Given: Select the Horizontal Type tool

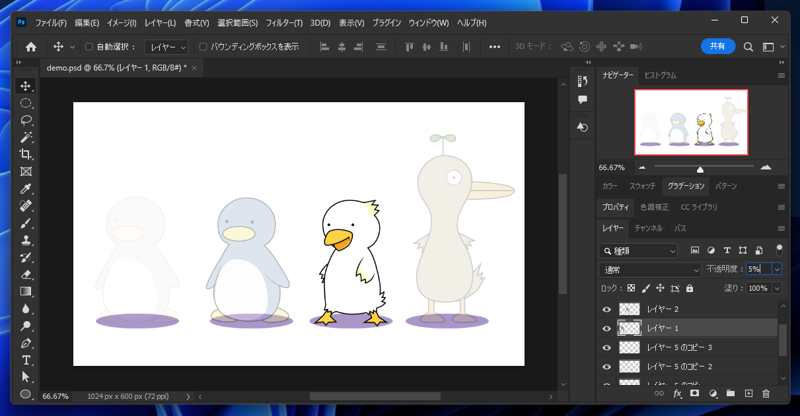Looking at the screenshot, I should pyautogui.click(x=26, y=360).
